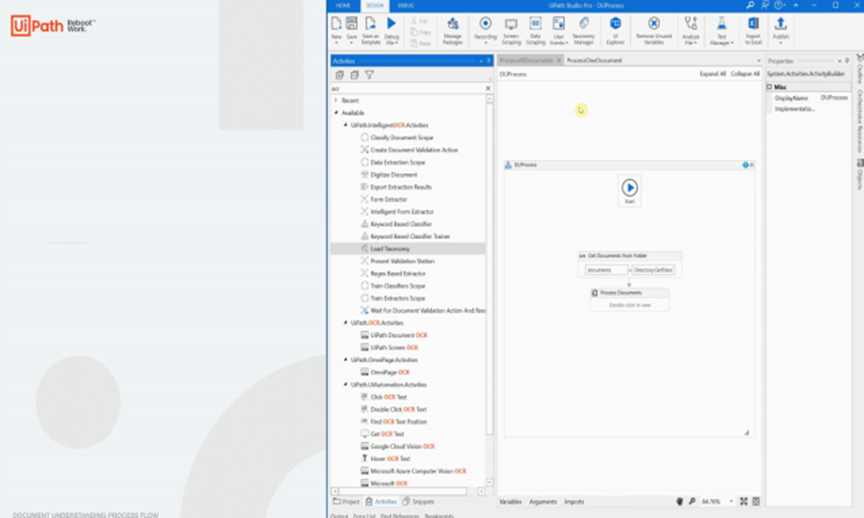Switch to the Snippets panel tab
The width and height of the screenshot is (864, 518).
[x=418, y=501]
